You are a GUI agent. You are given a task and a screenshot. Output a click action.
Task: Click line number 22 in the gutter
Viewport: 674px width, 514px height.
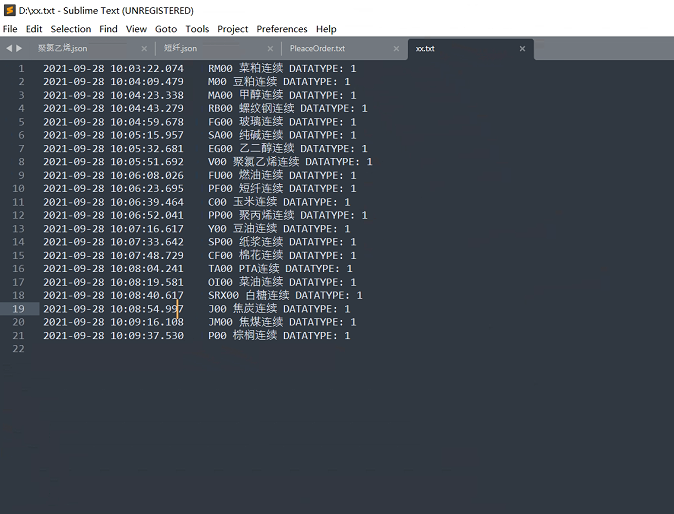point(18,349)
